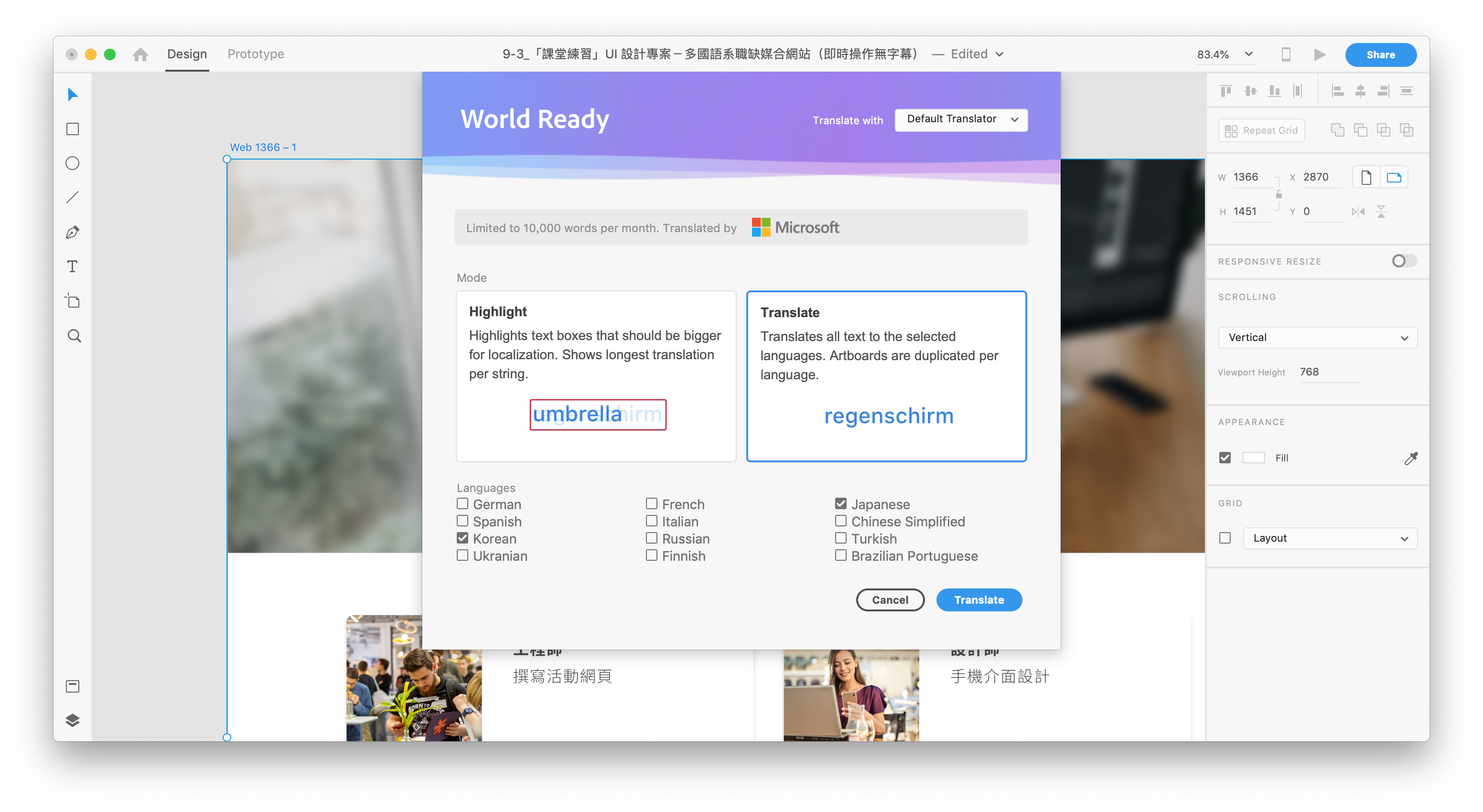Image resolution: width=1483 pixels, height=812 pixels.
Task: Click the Repeat Grid button
Action: point(1261,130)
